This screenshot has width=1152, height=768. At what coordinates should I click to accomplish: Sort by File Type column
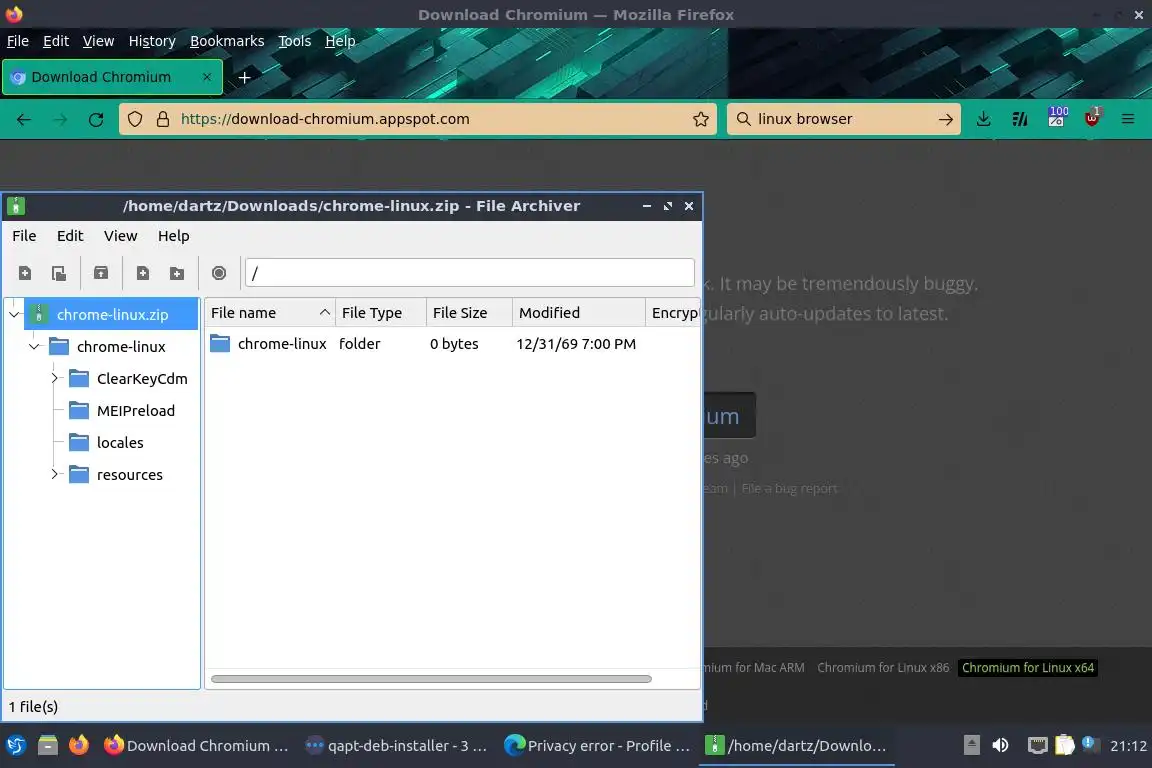[381, 313]
